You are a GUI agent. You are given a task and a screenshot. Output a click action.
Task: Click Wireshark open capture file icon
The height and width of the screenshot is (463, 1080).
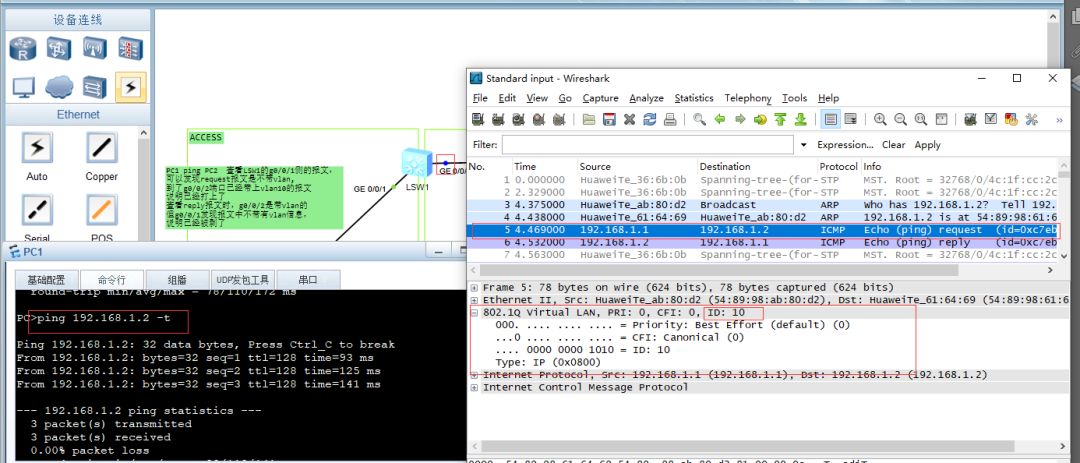tap(589, 119)
